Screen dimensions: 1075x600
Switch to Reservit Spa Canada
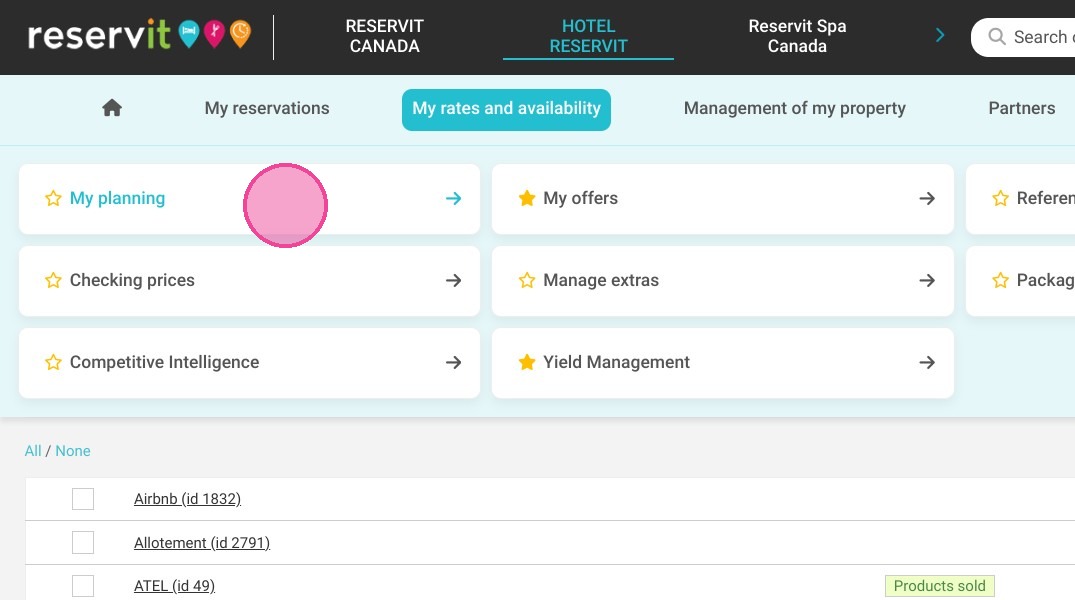click(797, 36)
